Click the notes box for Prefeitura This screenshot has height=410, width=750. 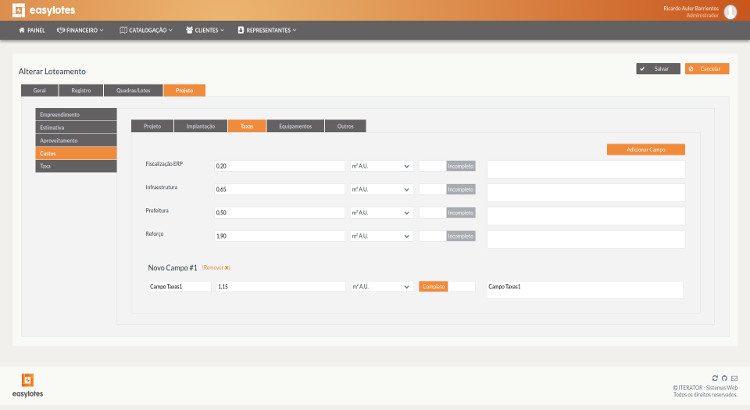[x=586, y=216]
